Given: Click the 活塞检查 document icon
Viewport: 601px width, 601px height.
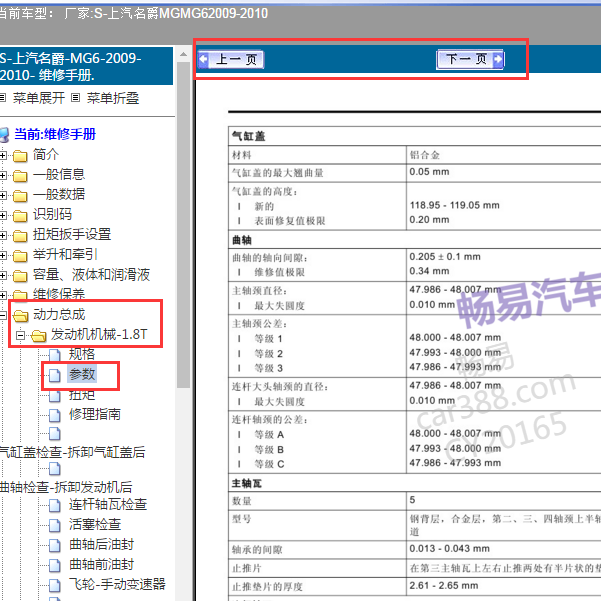Looking at the screenshot, I should click(x=54, y=525).
